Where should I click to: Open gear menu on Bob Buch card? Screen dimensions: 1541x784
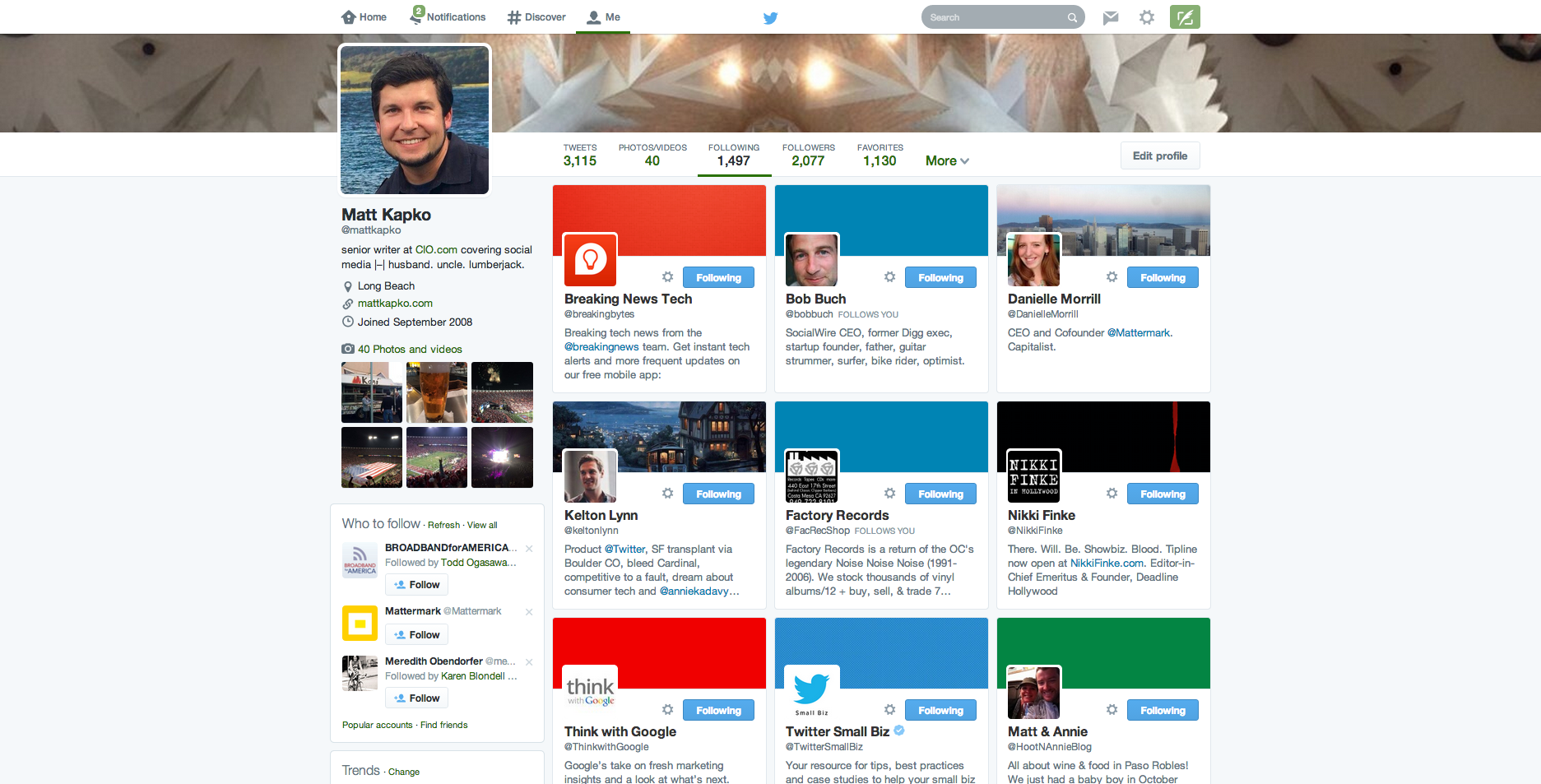[889, 277]
